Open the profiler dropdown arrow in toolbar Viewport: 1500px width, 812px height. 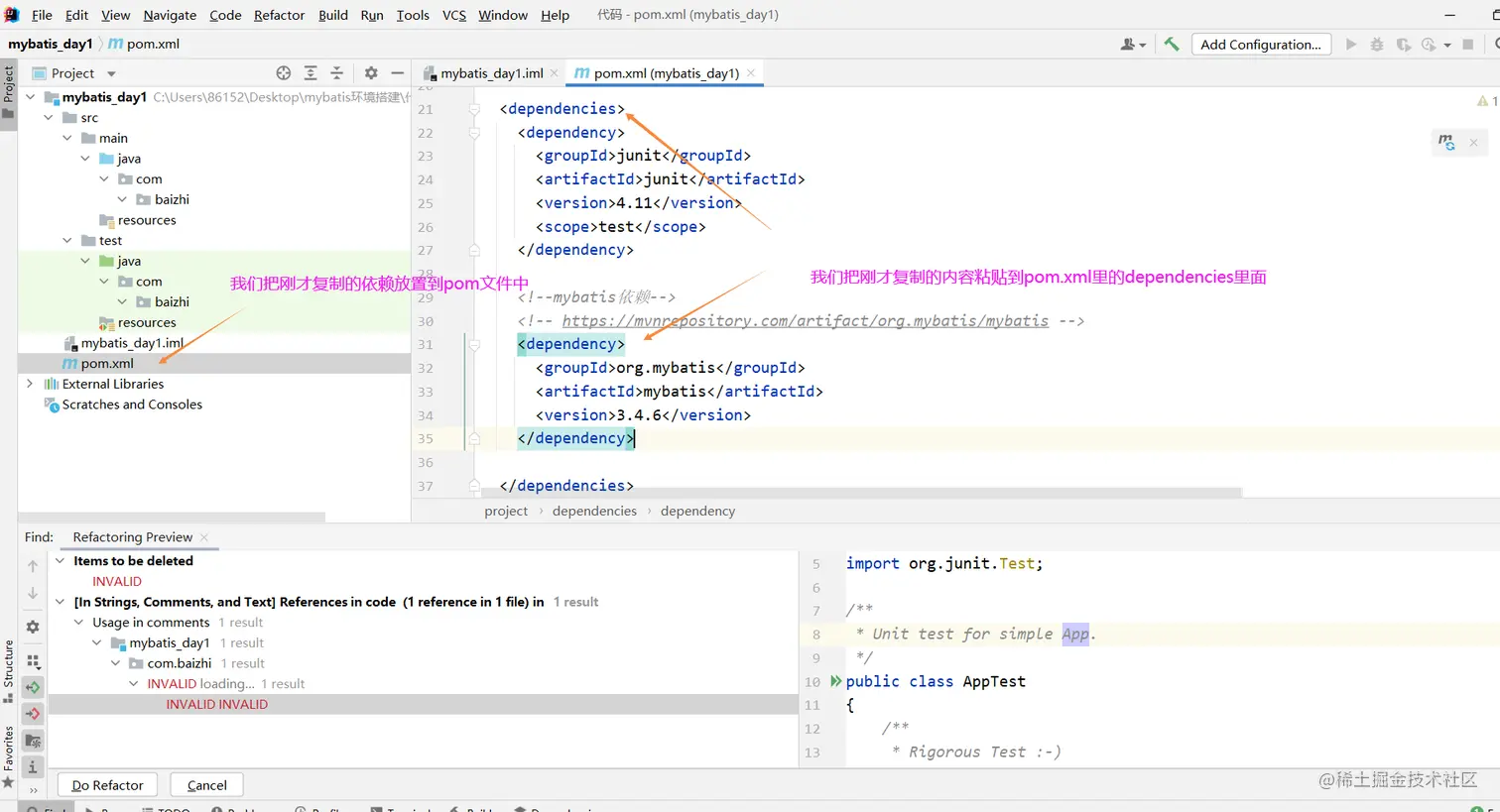(1447, 45)
